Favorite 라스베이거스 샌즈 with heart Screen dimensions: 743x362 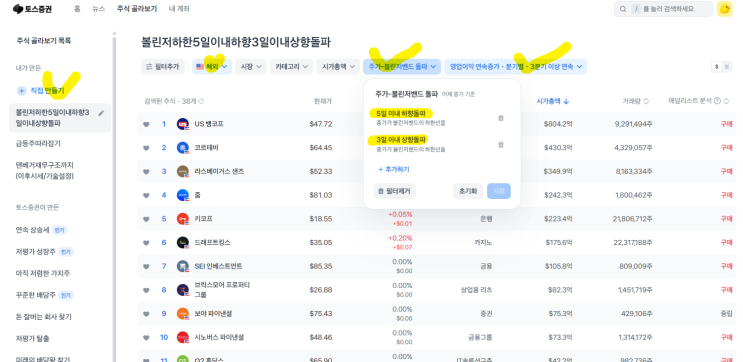click(x=146, y=172)
